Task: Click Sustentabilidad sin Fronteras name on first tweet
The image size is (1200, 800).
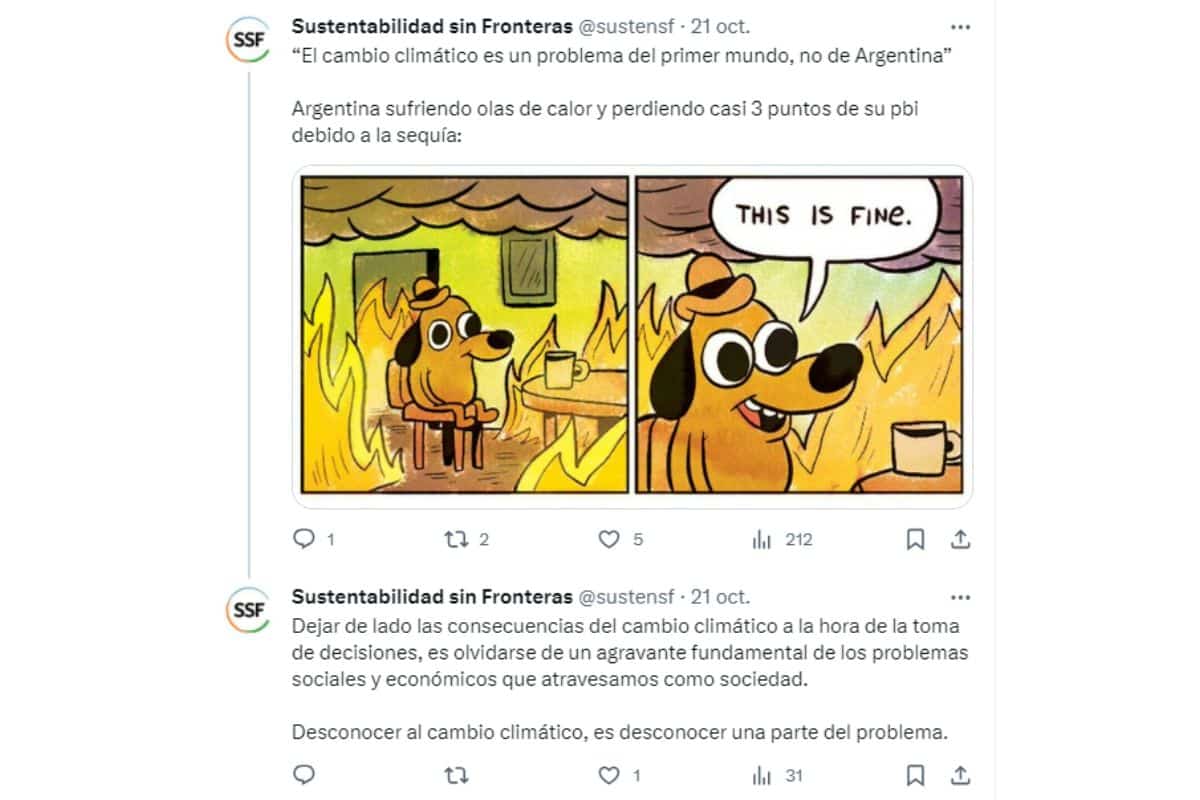Action: point(431,27)
